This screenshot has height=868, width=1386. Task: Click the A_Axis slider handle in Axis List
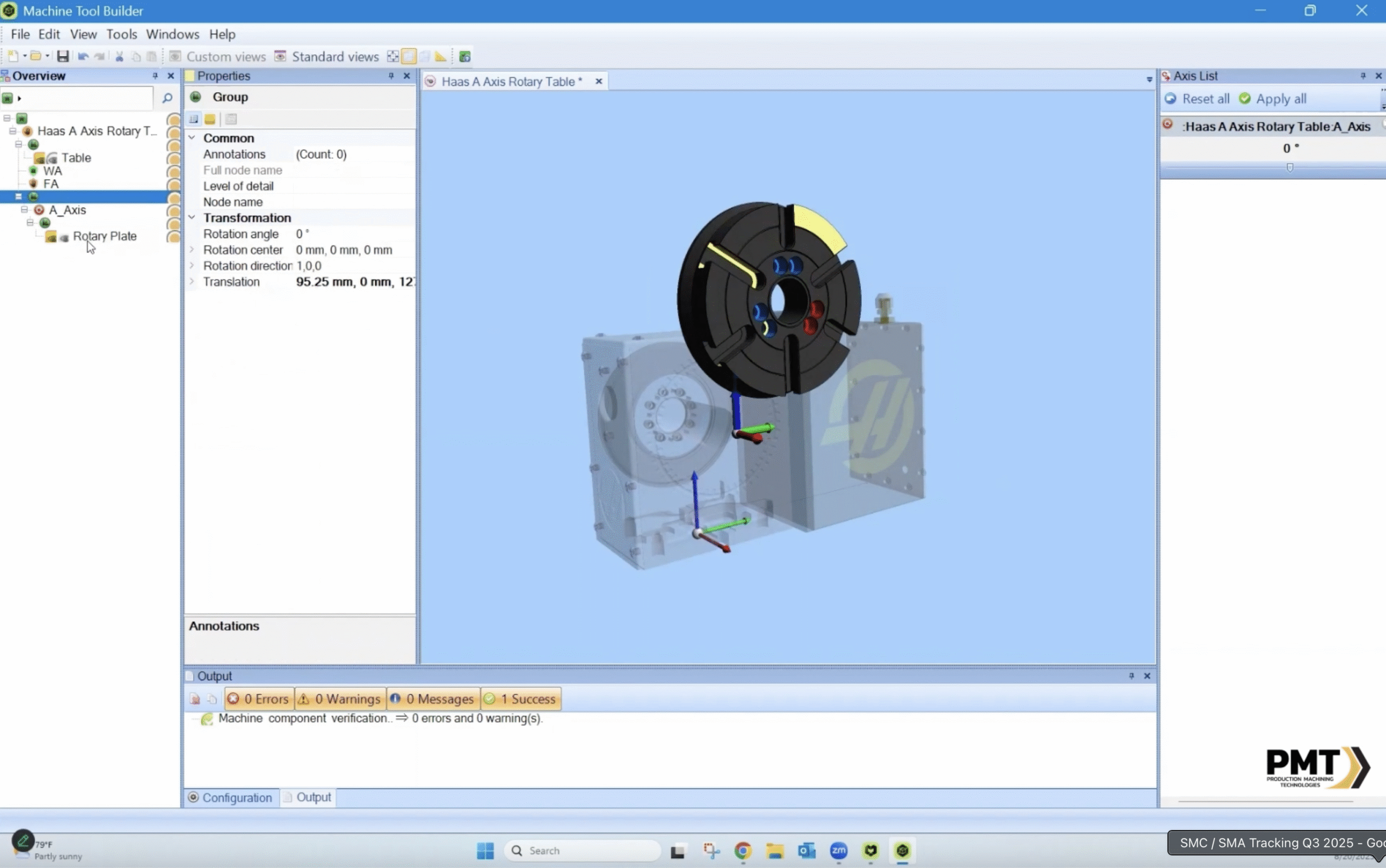click(x=1290, y=168)
